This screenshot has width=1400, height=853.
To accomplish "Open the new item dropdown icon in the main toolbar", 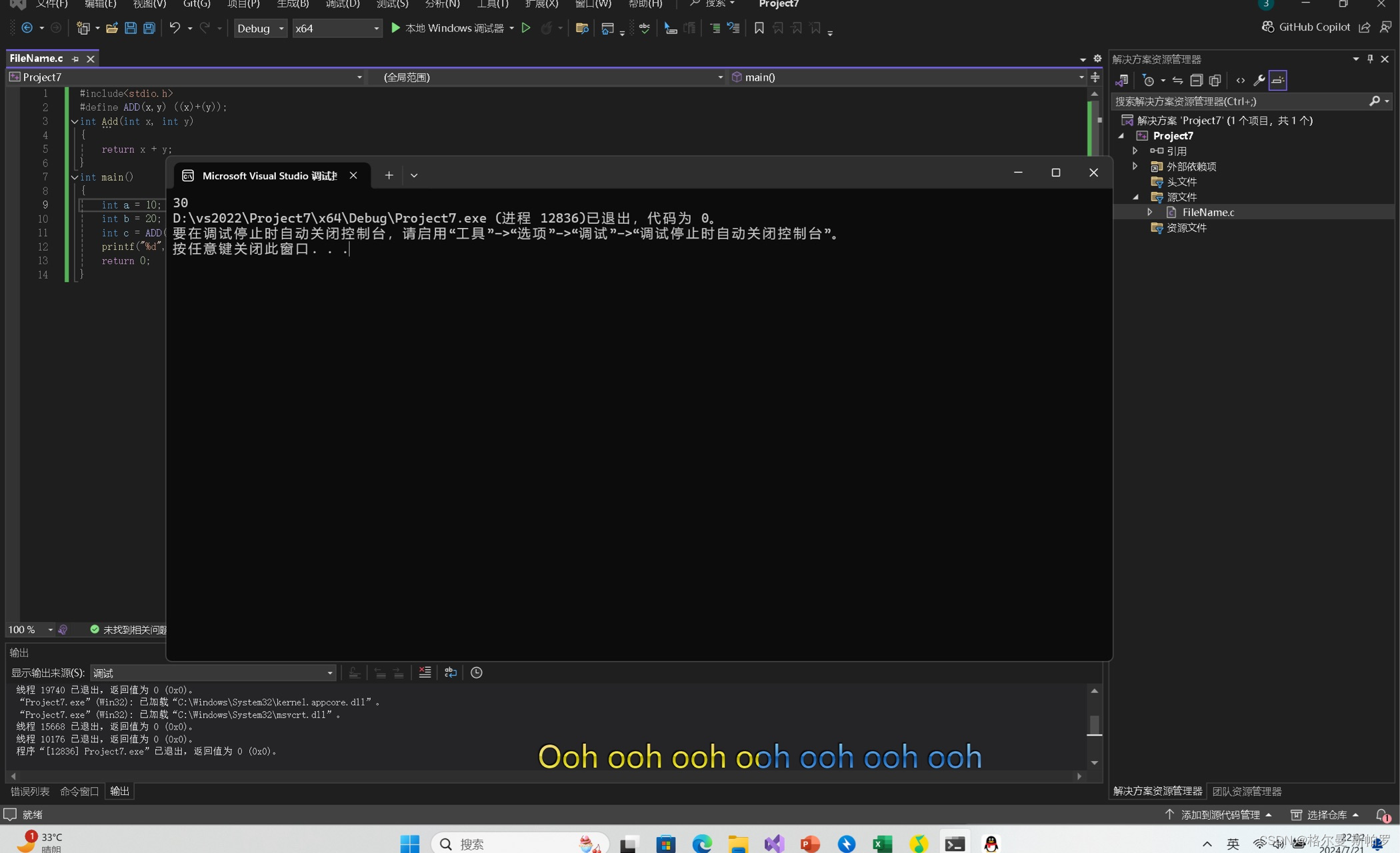I will click(x=87, y=28).
